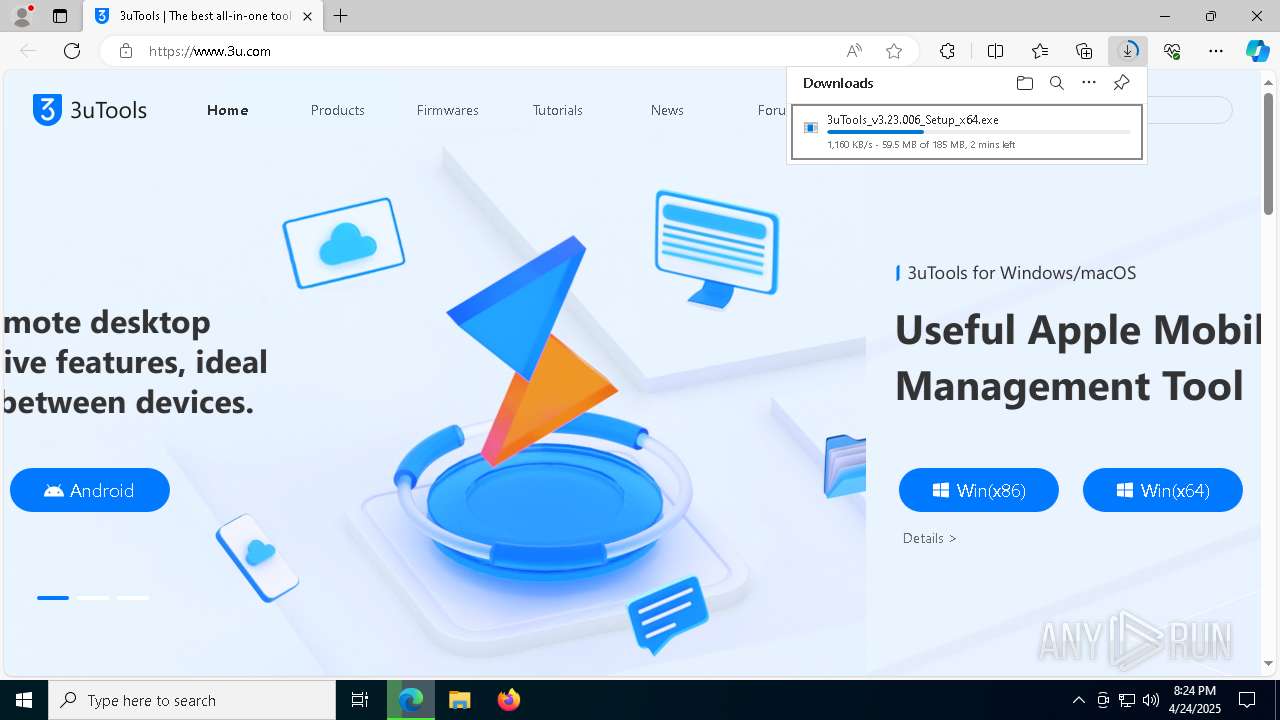Open Browser essentials icon
The height and width of the screenshot is (720, 1280).
click(1172, 51)
